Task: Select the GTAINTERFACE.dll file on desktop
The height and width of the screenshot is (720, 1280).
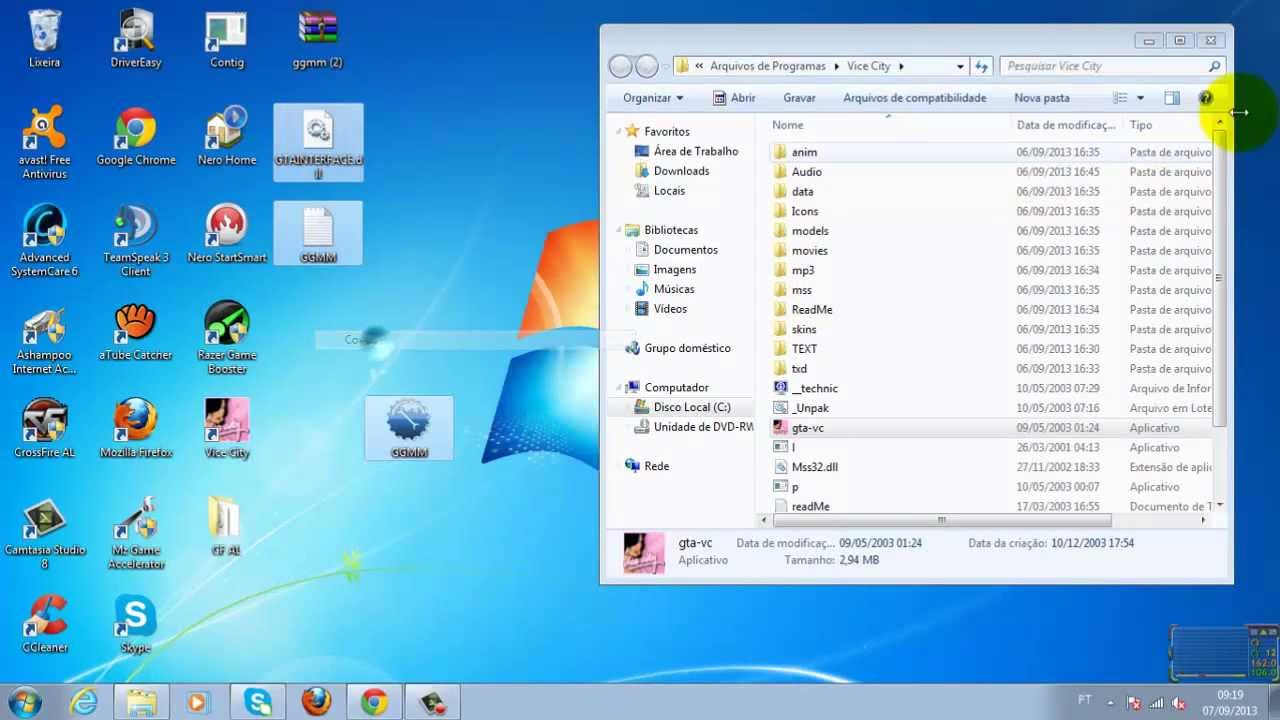Action: tap(318, 143)
